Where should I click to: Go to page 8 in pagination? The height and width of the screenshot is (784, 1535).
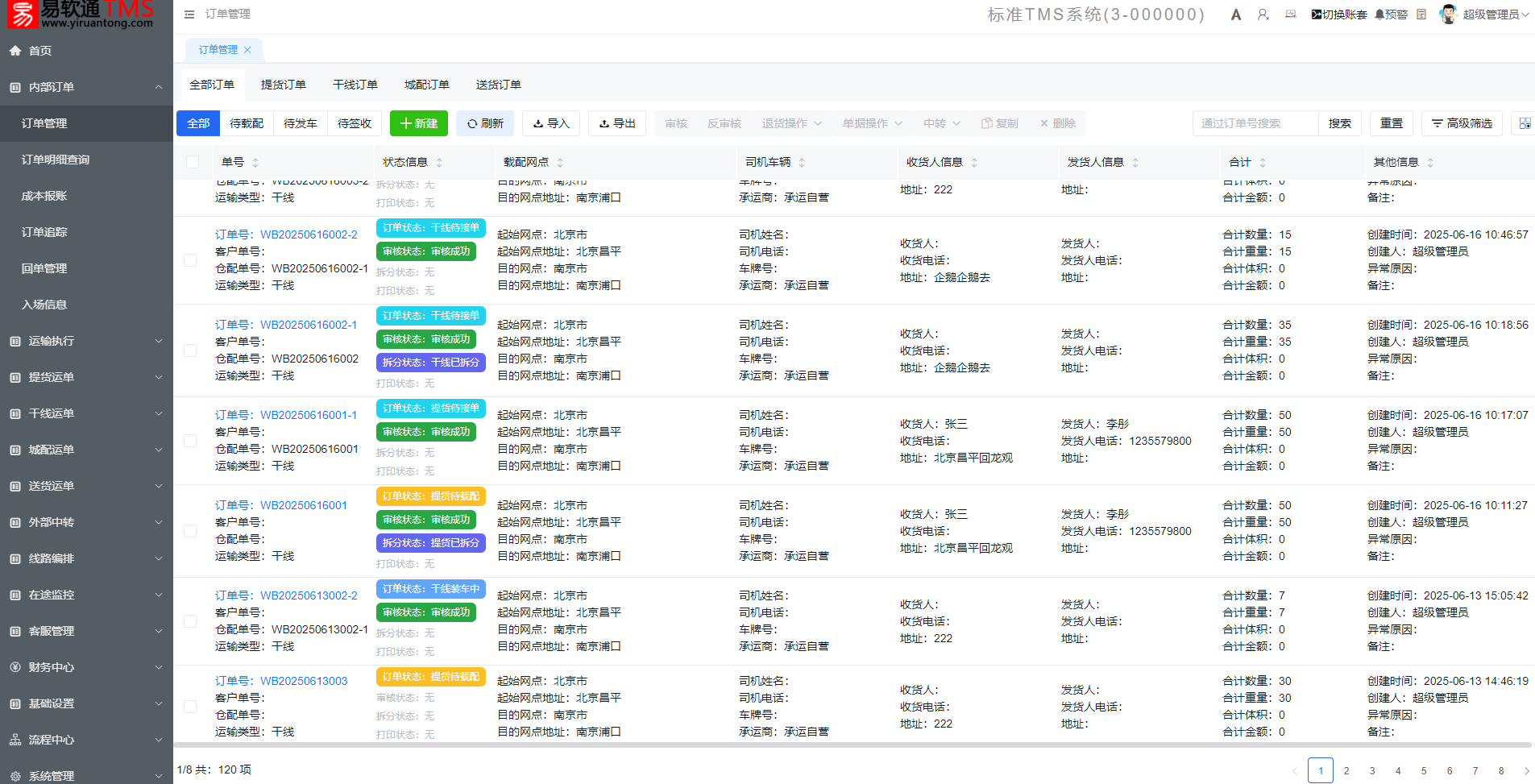coord(1501,771)
